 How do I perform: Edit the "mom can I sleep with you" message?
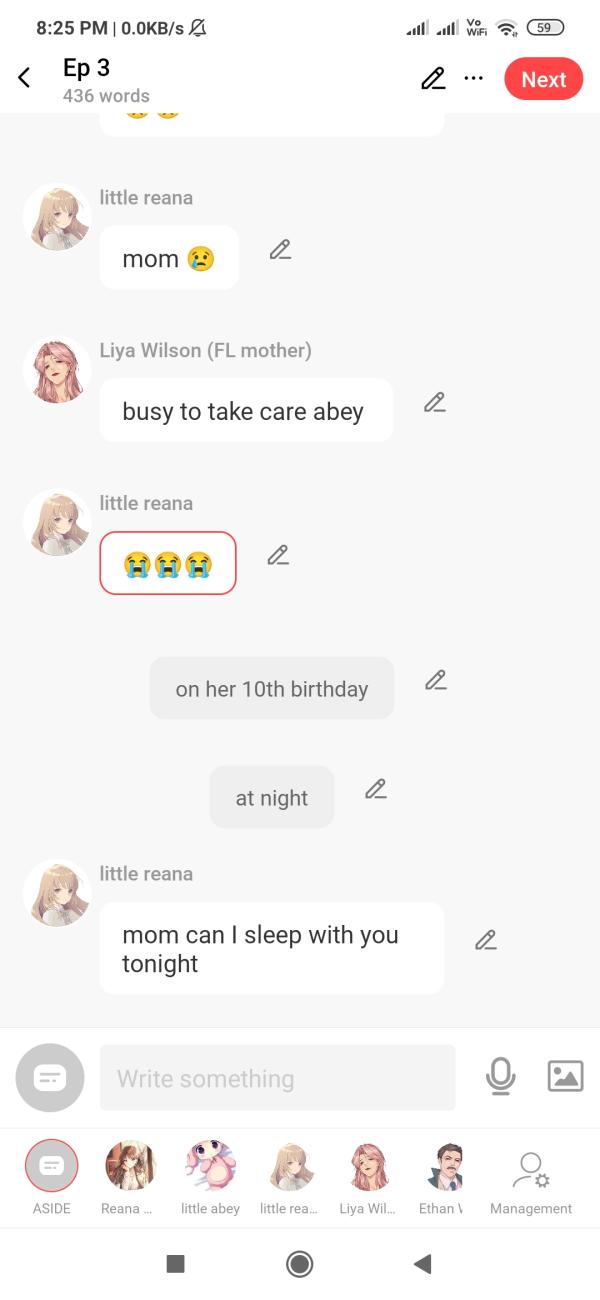click(485, 940)
